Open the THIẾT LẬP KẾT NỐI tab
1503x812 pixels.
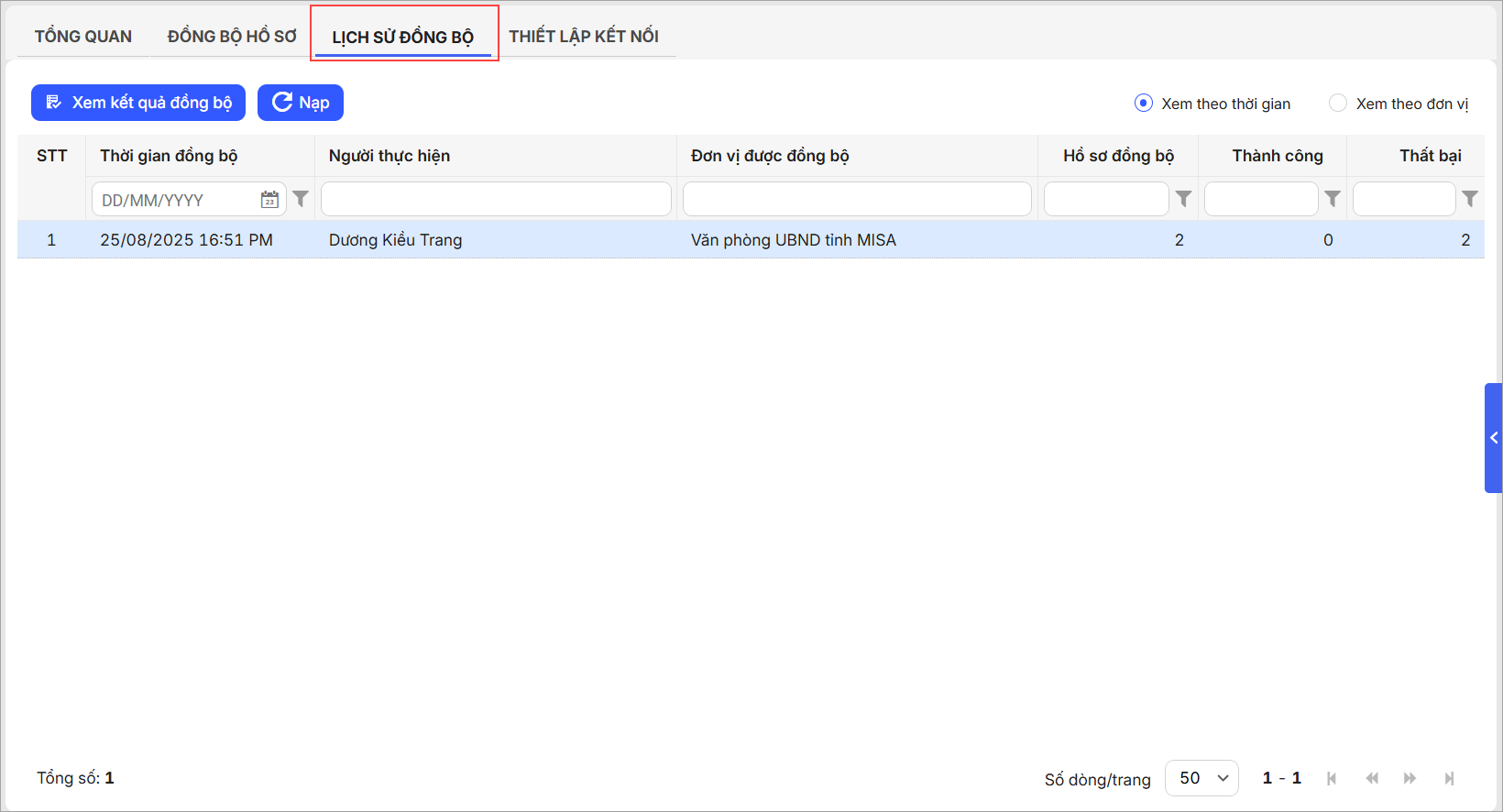click(x=584, y=37)
